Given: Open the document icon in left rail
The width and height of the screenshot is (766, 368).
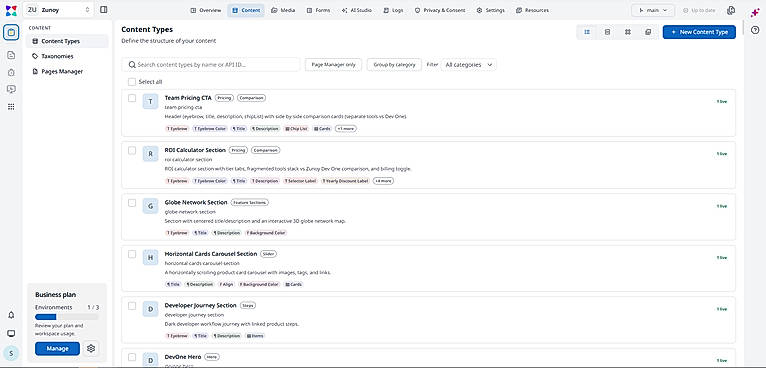Looking at the screenshot, I should pyautogui.click(x=11, y=55).
